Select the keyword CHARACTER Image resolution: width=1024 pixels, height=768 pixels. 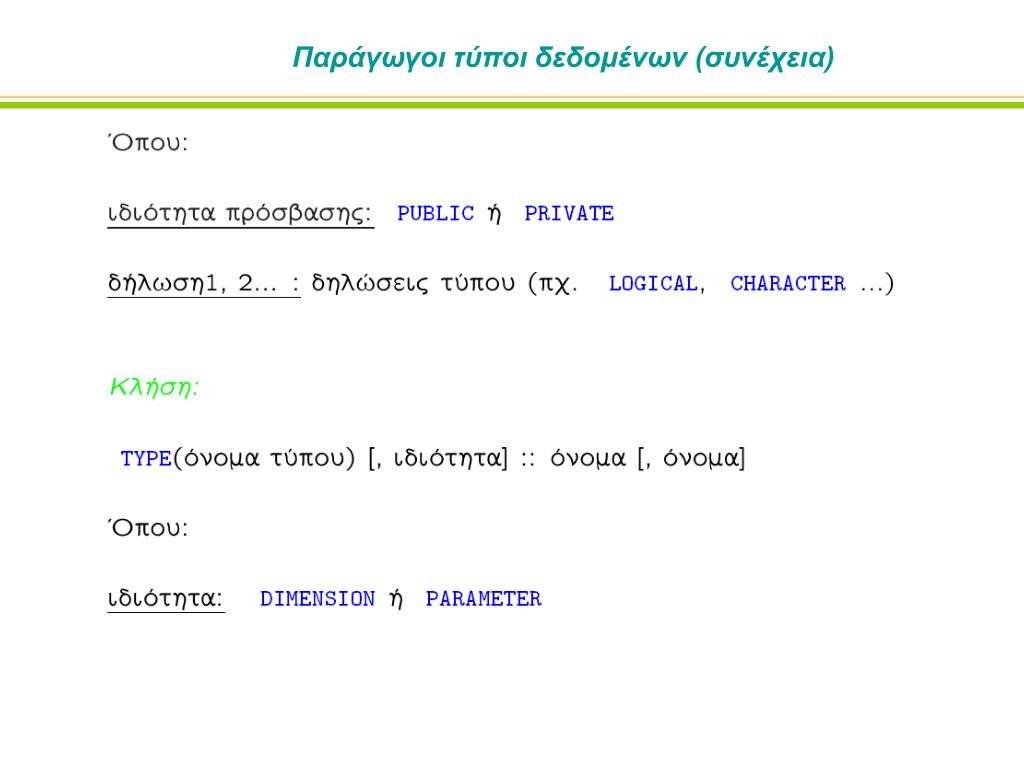pyautogui.click(x=788, y=284)
